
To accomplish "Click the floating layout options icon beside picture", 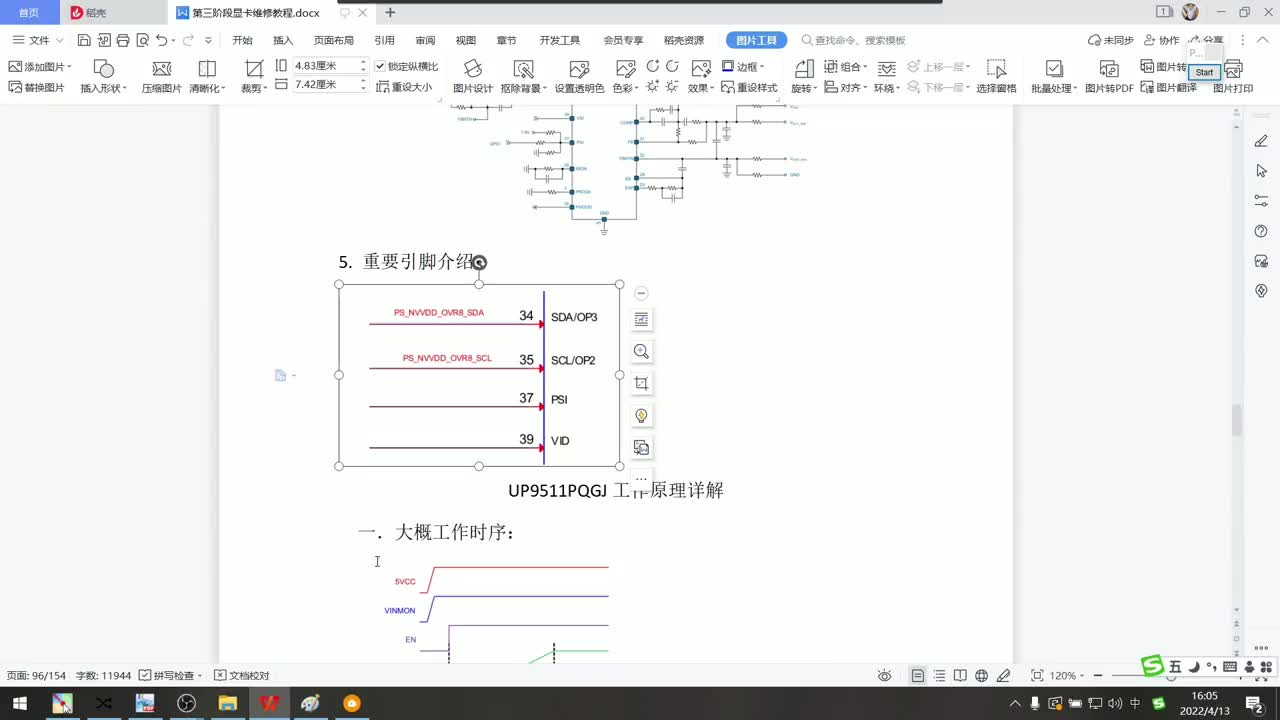I will click(641, 319).
